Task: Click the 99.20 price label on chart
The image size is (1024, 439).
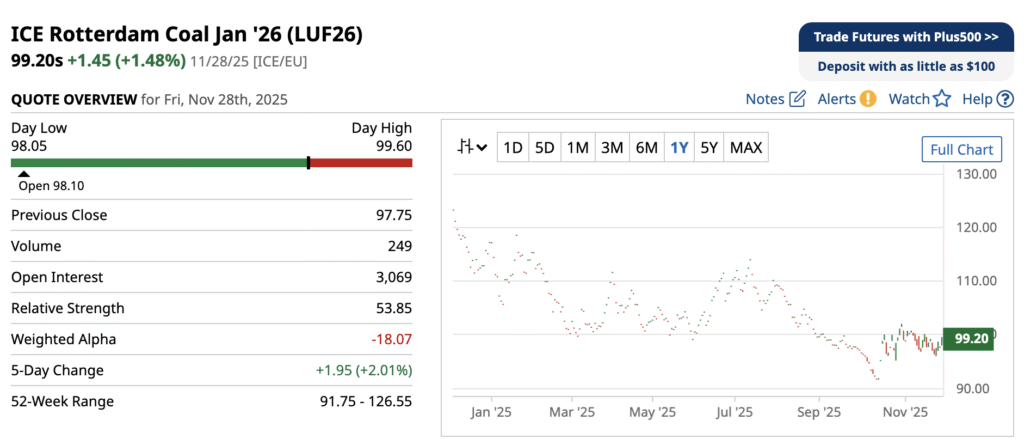Action: click(x=969, y=339)
